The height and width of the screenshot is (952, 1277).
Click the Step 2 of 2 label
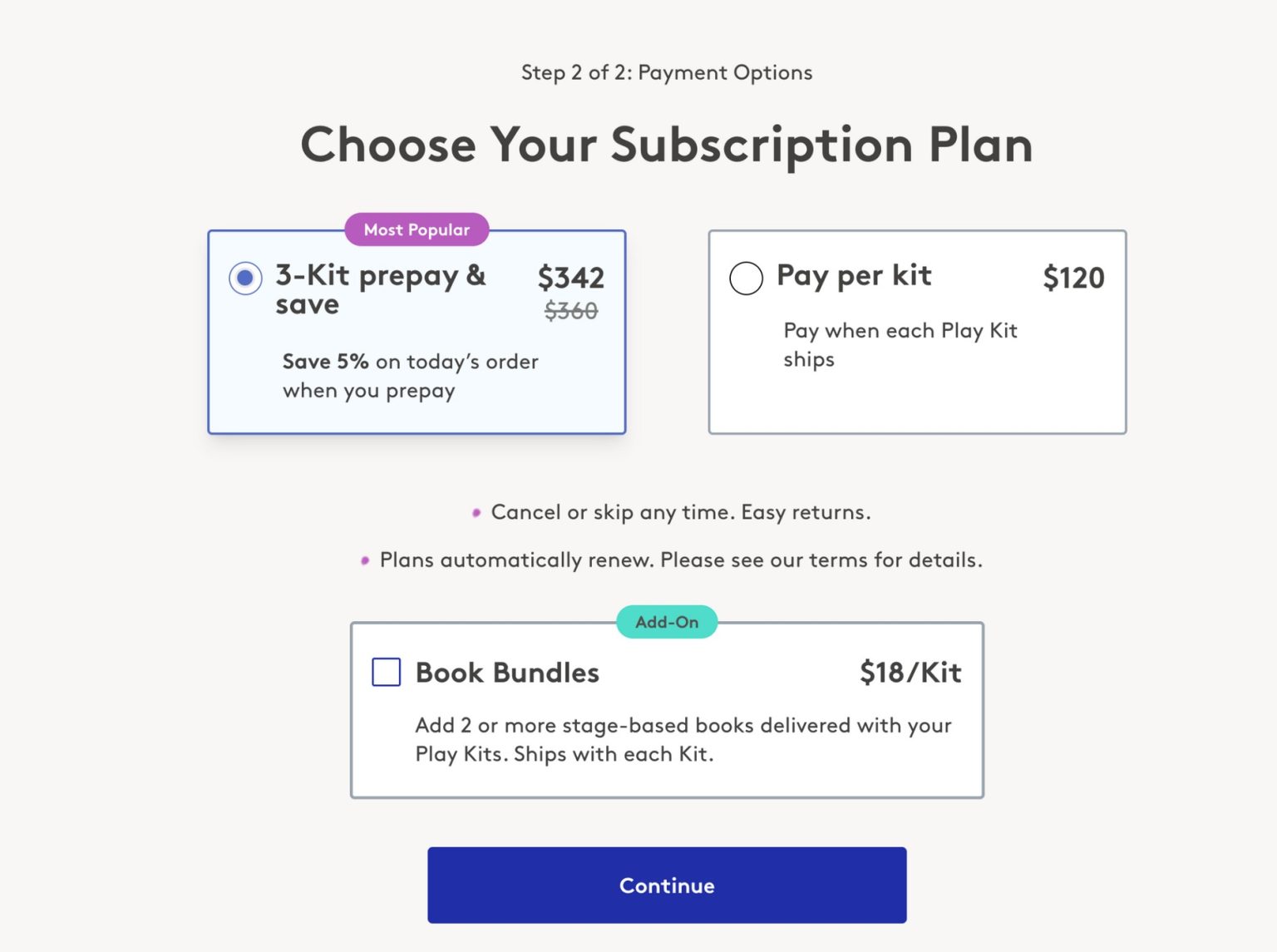pyautogui.click(x=666, y=72)
